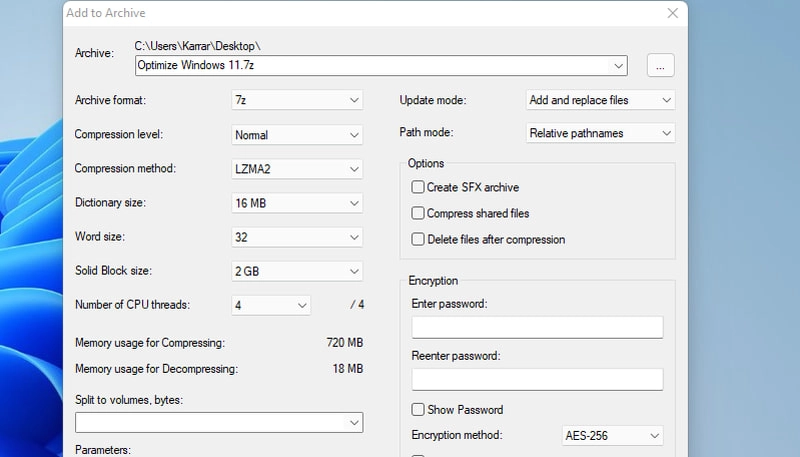Open the Archive format dropdown
Viewport: 800px width, 457px height.
[x=296, y=101]
